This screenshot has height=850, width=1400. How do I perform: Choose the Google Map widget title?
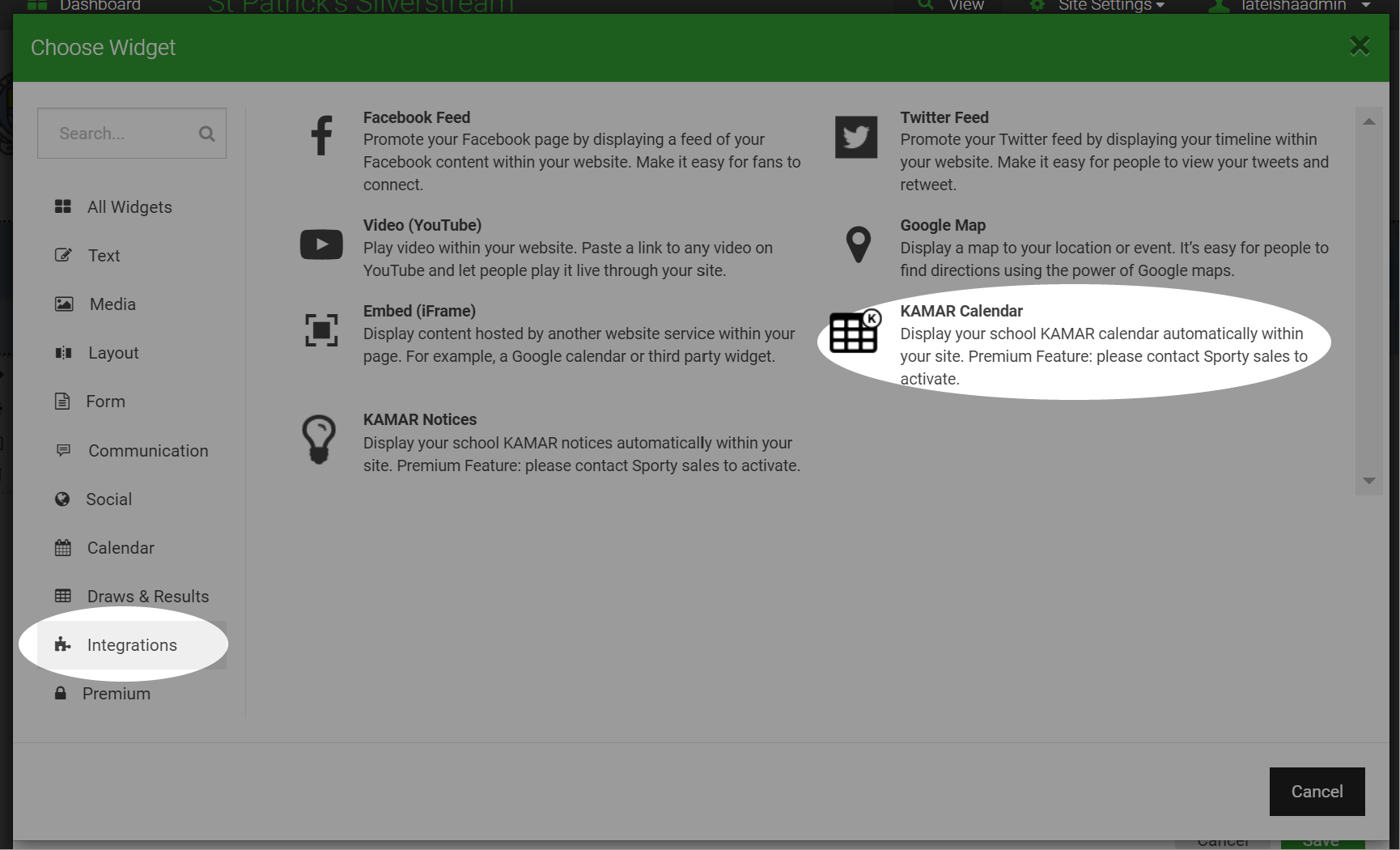943,225
